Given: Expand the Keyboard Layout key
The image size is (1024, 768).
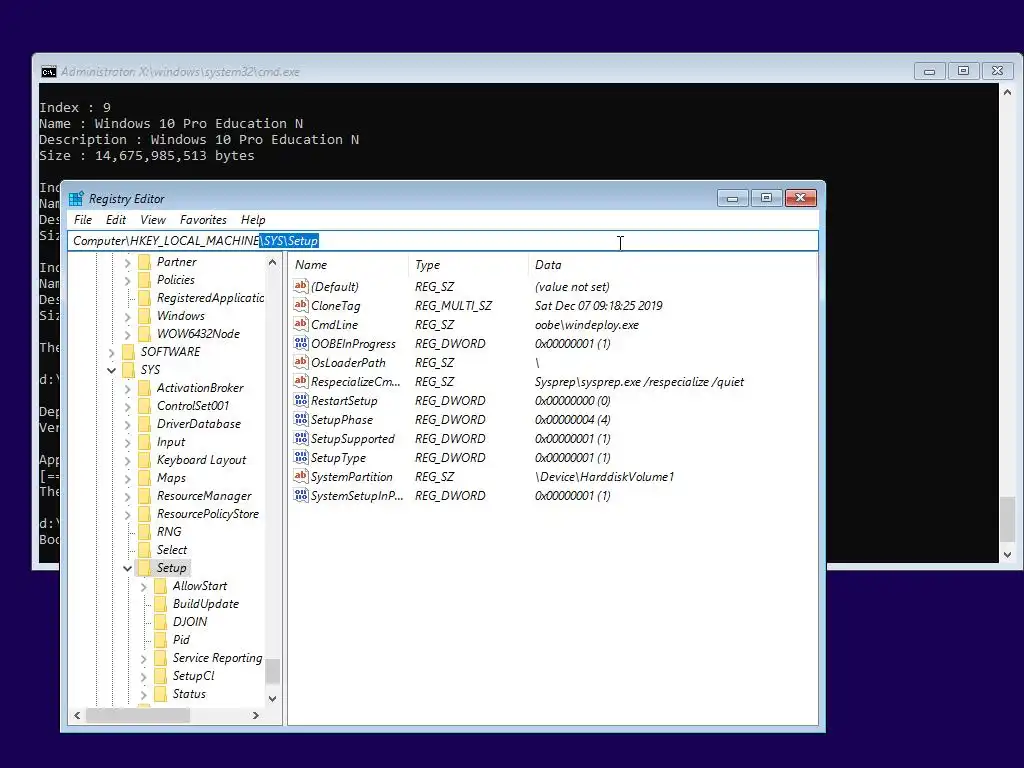Looking at the screenshot, I should click(x=127, y=460).
